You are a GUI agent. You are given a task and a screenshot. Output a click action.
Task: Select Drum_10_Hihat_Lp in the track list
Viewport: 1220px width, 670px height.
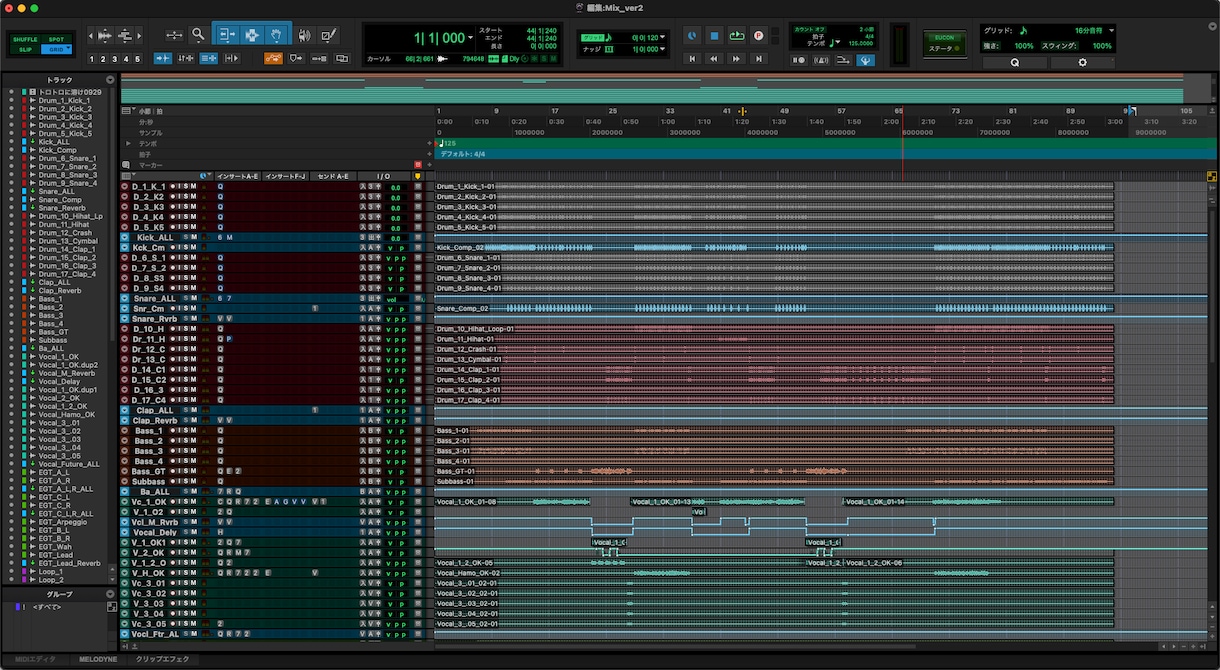click(70, 216)
